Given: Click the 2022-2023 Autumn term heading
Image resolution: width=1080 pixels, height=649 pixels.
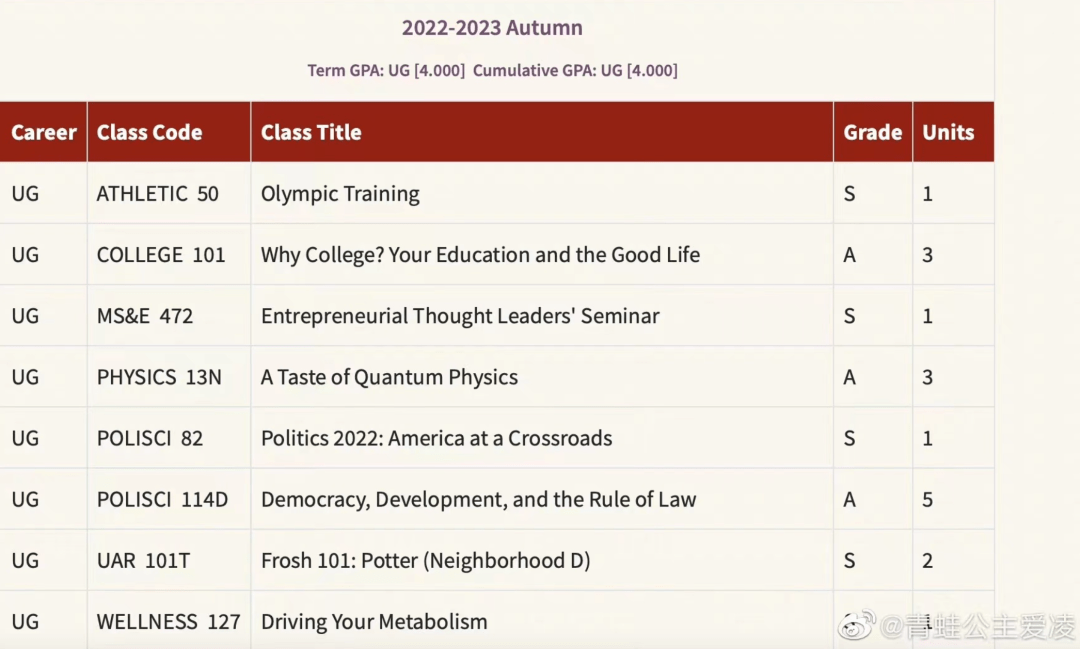Looking at the screenshot, I should [x=492, y=28].
